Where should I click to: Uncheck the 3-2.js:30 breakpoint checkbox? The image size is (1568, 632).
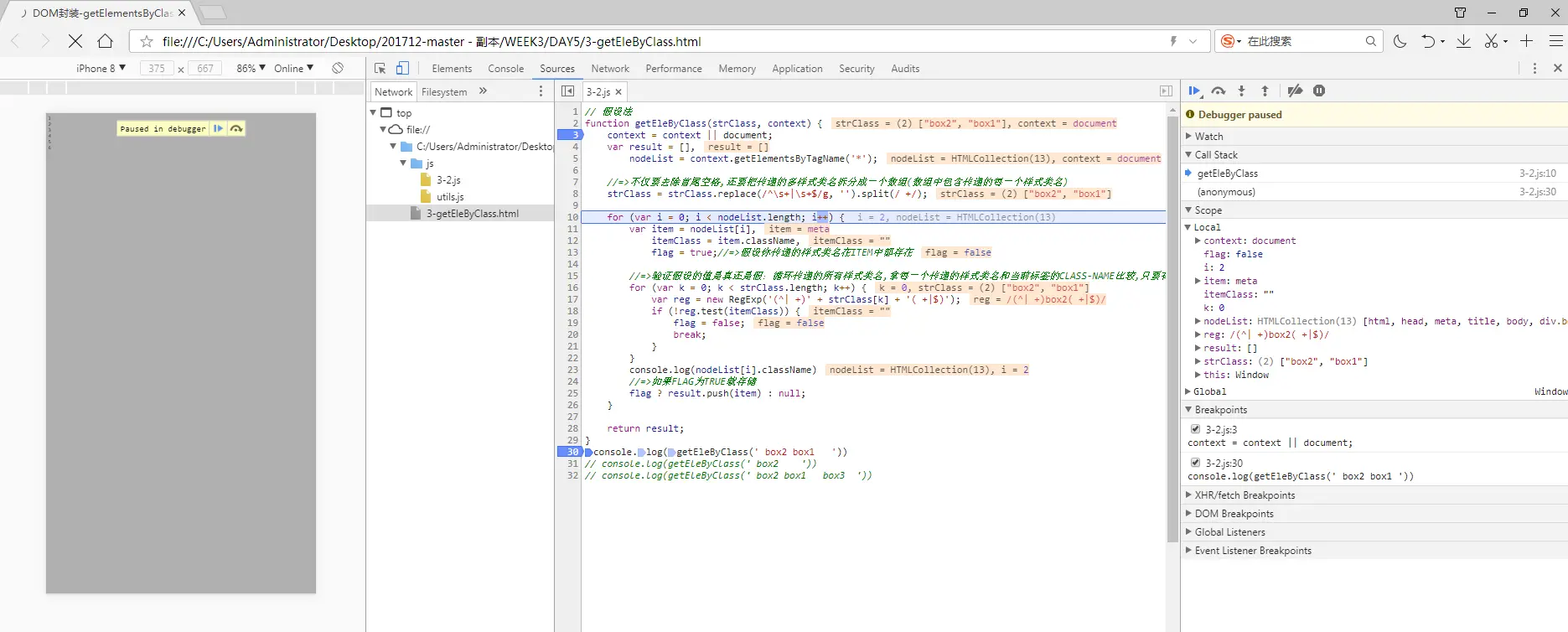tap(1196, 463)
